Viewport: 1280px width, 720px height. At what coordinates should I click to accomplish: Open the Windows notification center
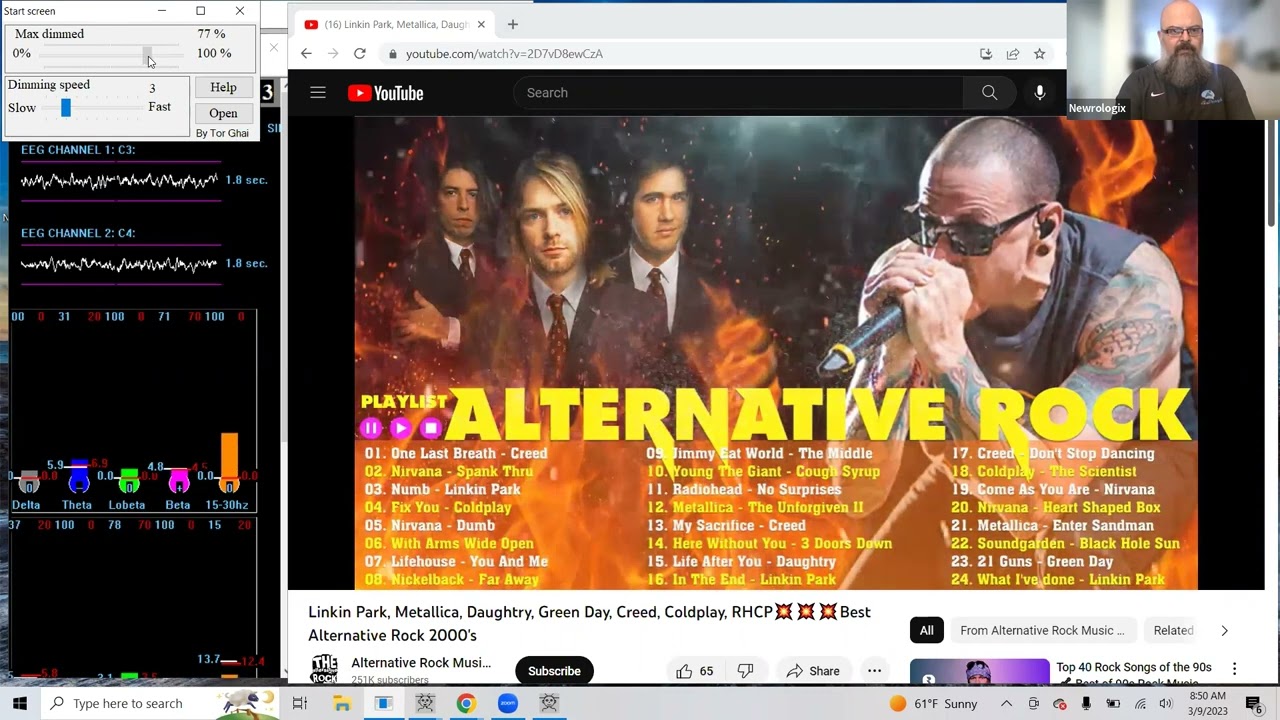click(x=1254, y=703)
